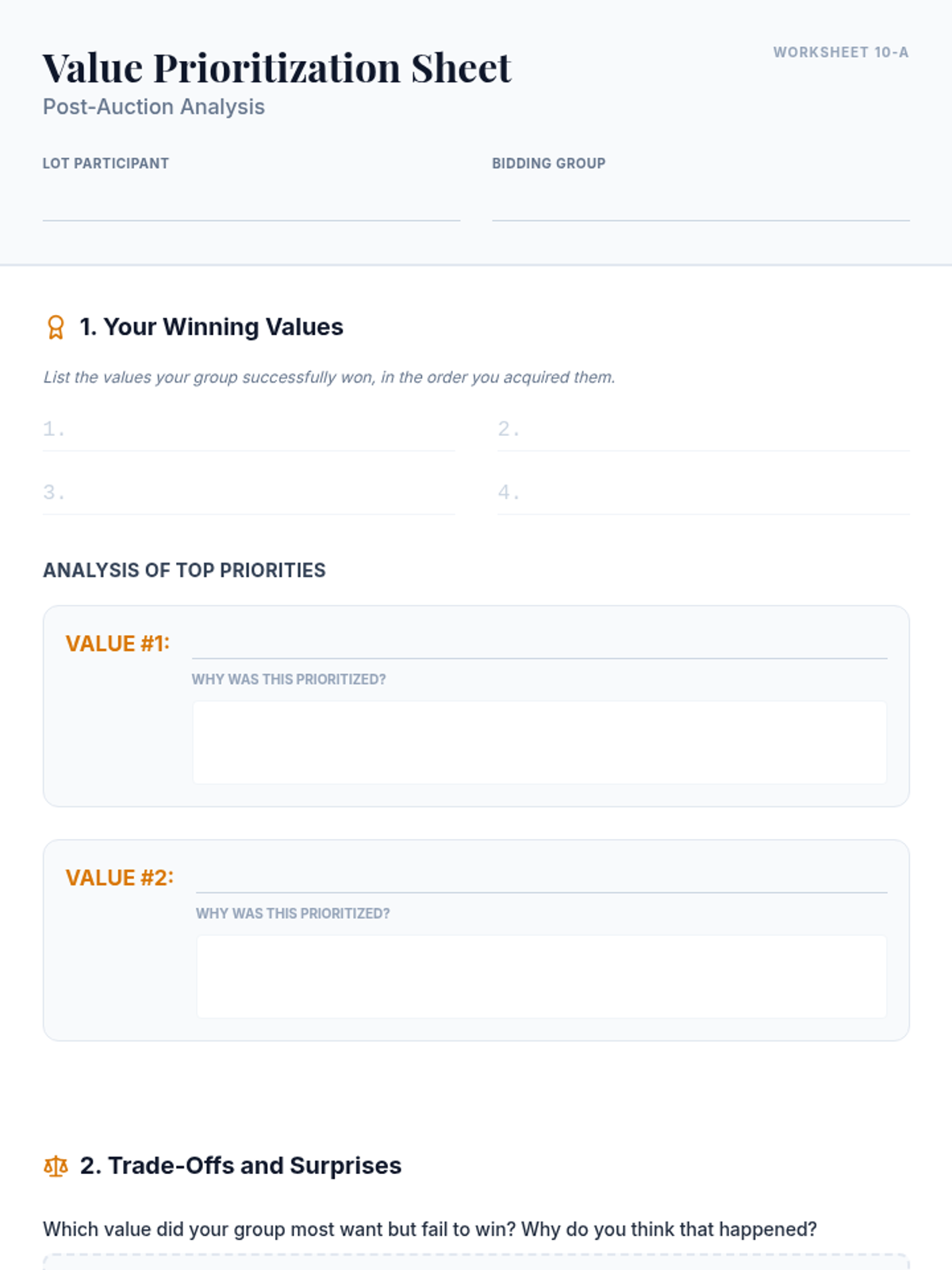The height and width of the screenshot is (1270, 952).
Task: Click the Value Prioritization Sheet title
Action: click(x=277, y=68)
